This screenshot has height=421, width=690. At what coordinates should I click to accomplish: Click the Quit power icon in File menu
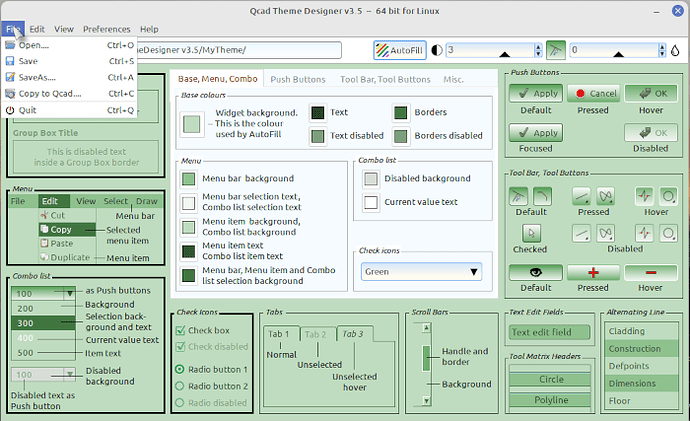11,110
